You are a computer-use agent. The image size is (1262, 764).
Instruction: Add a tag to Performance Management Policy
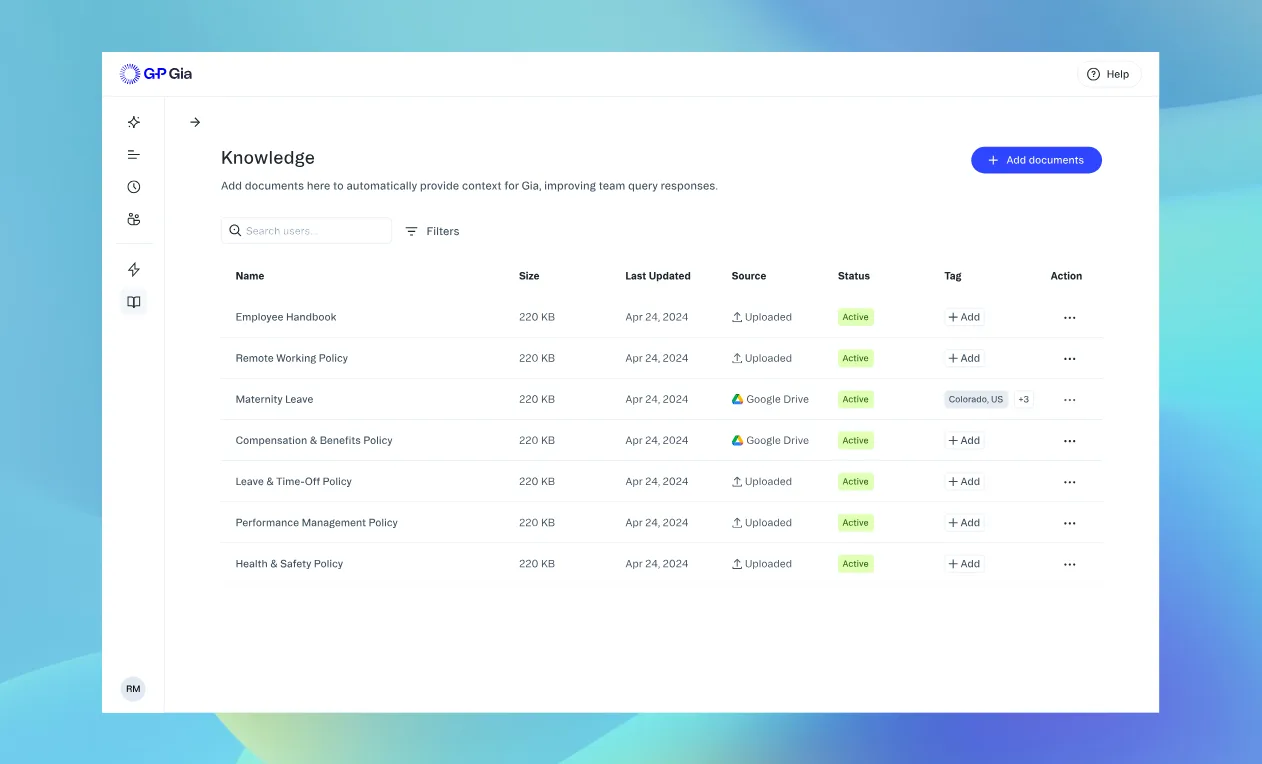click(x=964, y=523)
